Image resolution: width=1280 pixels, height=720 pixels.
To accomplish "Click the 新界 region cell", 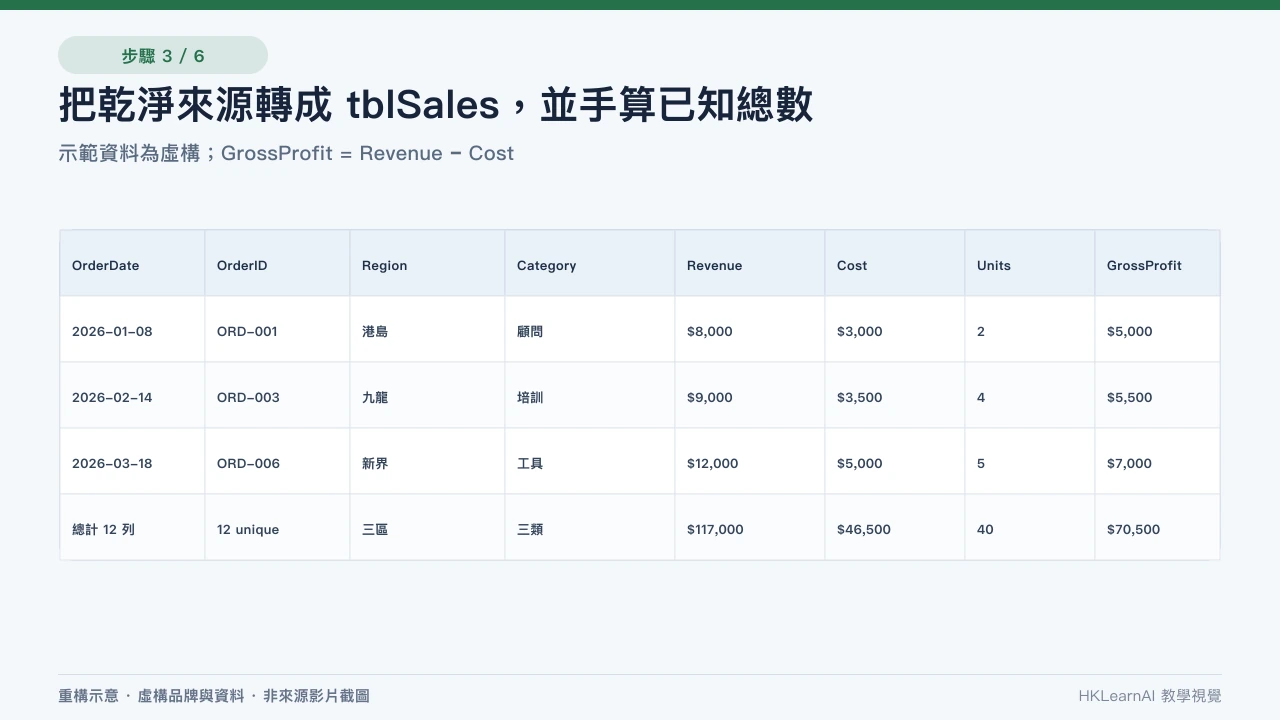I will coord(427,461).
